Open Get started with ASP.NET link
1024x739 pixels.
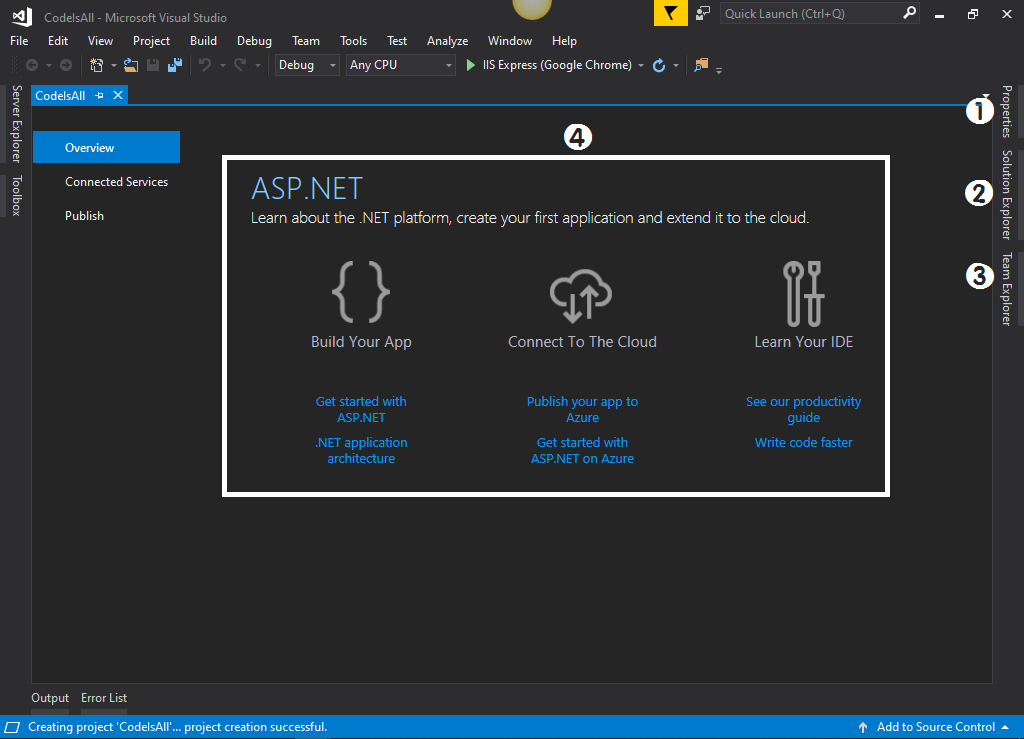(361, 409)
